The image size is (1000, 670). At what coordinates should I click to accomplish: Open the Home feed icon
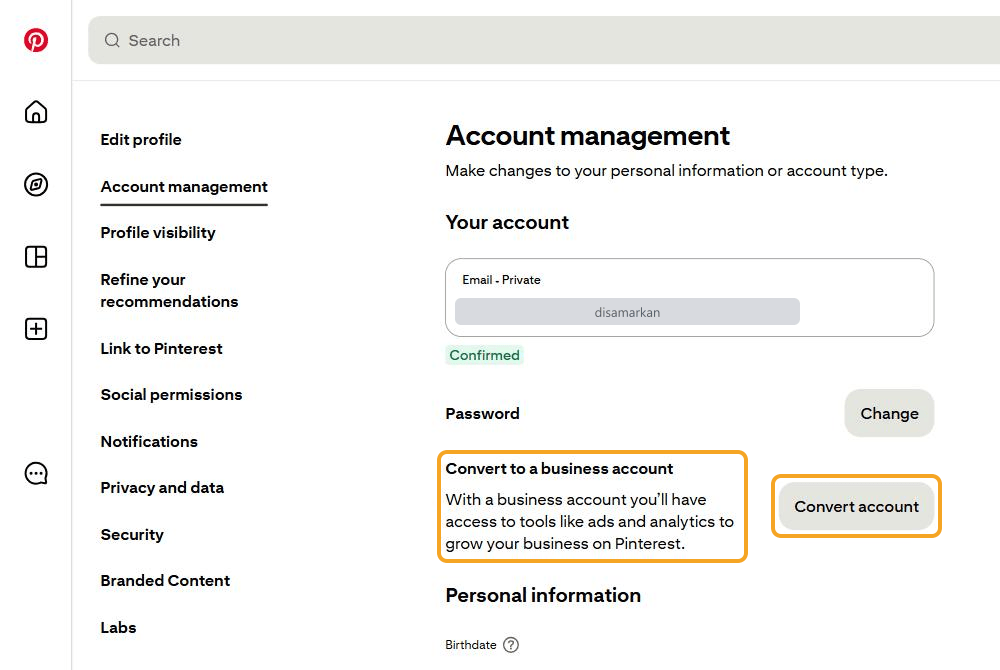(36, 112)
